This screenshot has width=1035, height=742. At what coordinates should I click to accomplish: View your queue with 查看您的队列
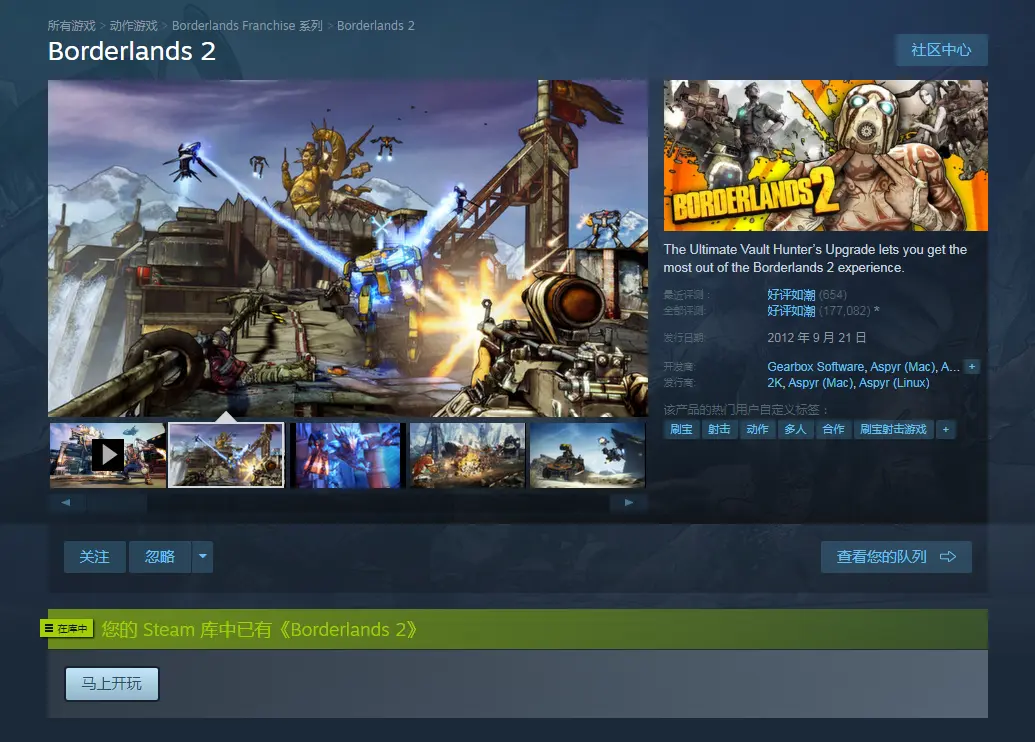896,557
